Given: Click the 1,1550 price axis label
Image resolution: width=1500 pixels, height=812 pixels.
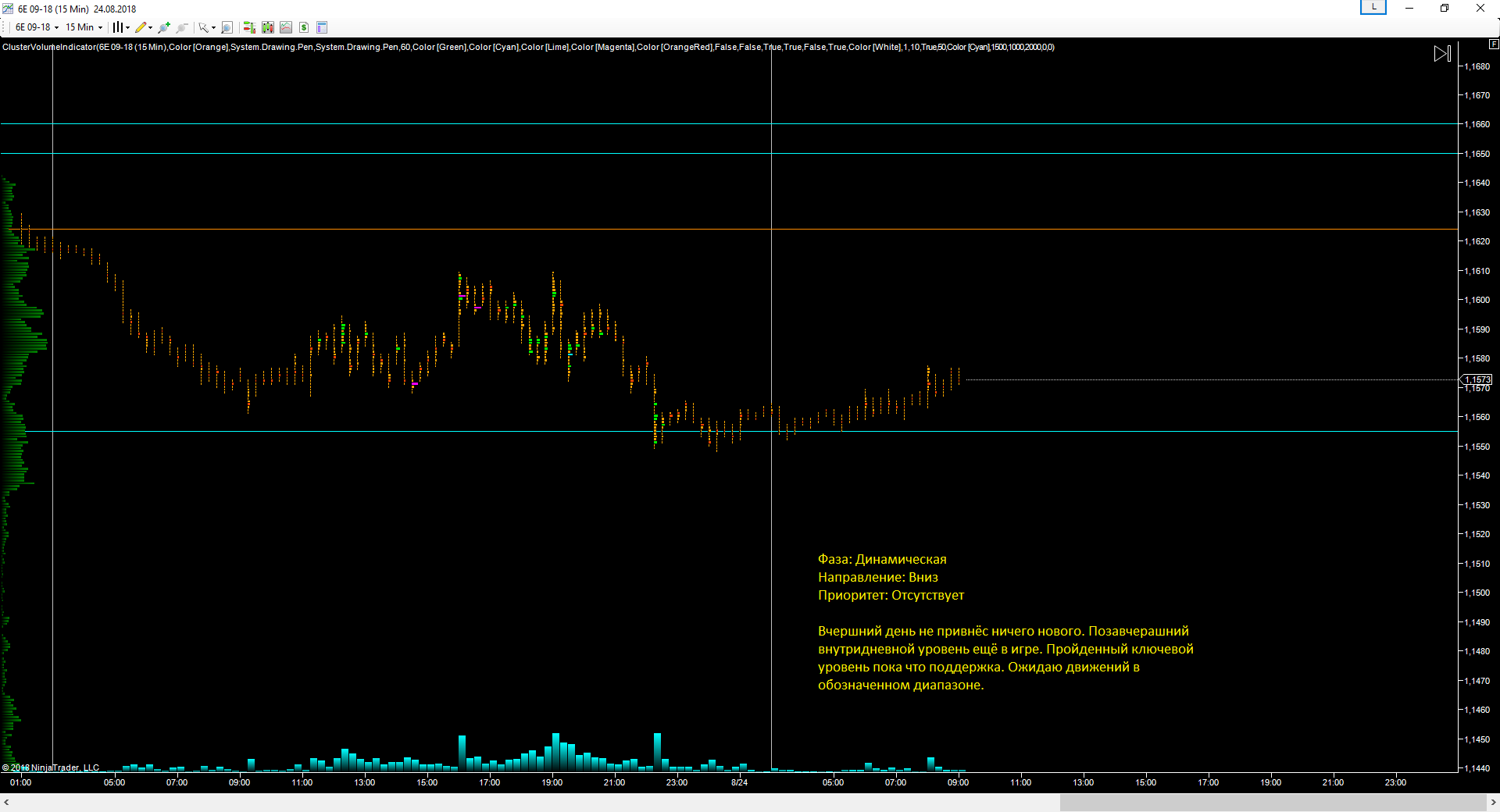Looking at the screenshot, I should tap(1477, 447).
